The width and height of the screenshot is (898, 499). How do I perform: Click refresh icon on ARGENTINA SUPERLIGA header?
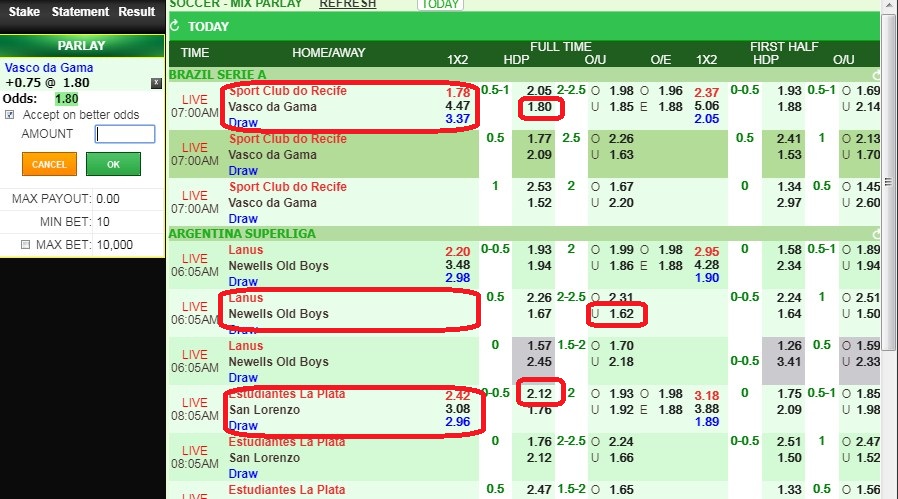(x=876, y=234)
